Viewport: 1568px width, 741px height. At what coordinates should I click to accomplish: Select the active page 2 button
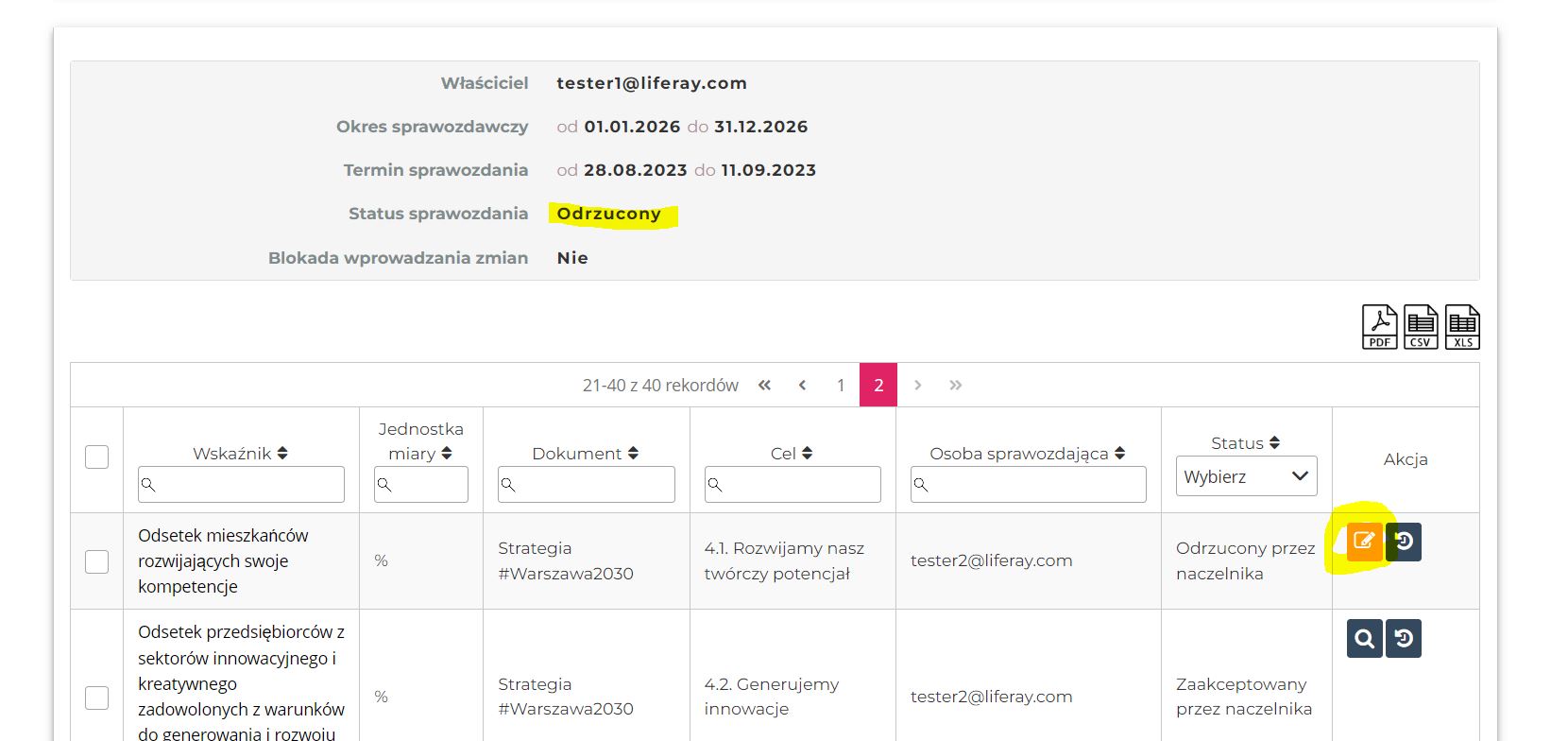point(878,386)
